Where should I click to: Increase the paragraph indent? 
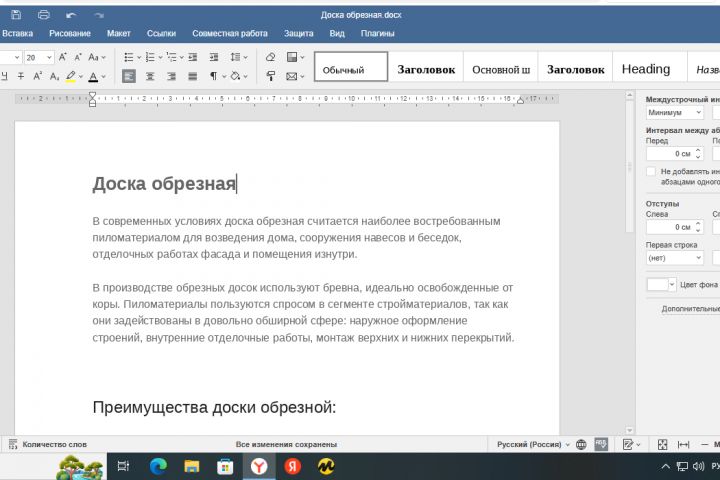pyautogui.click(x=214, y=57)
